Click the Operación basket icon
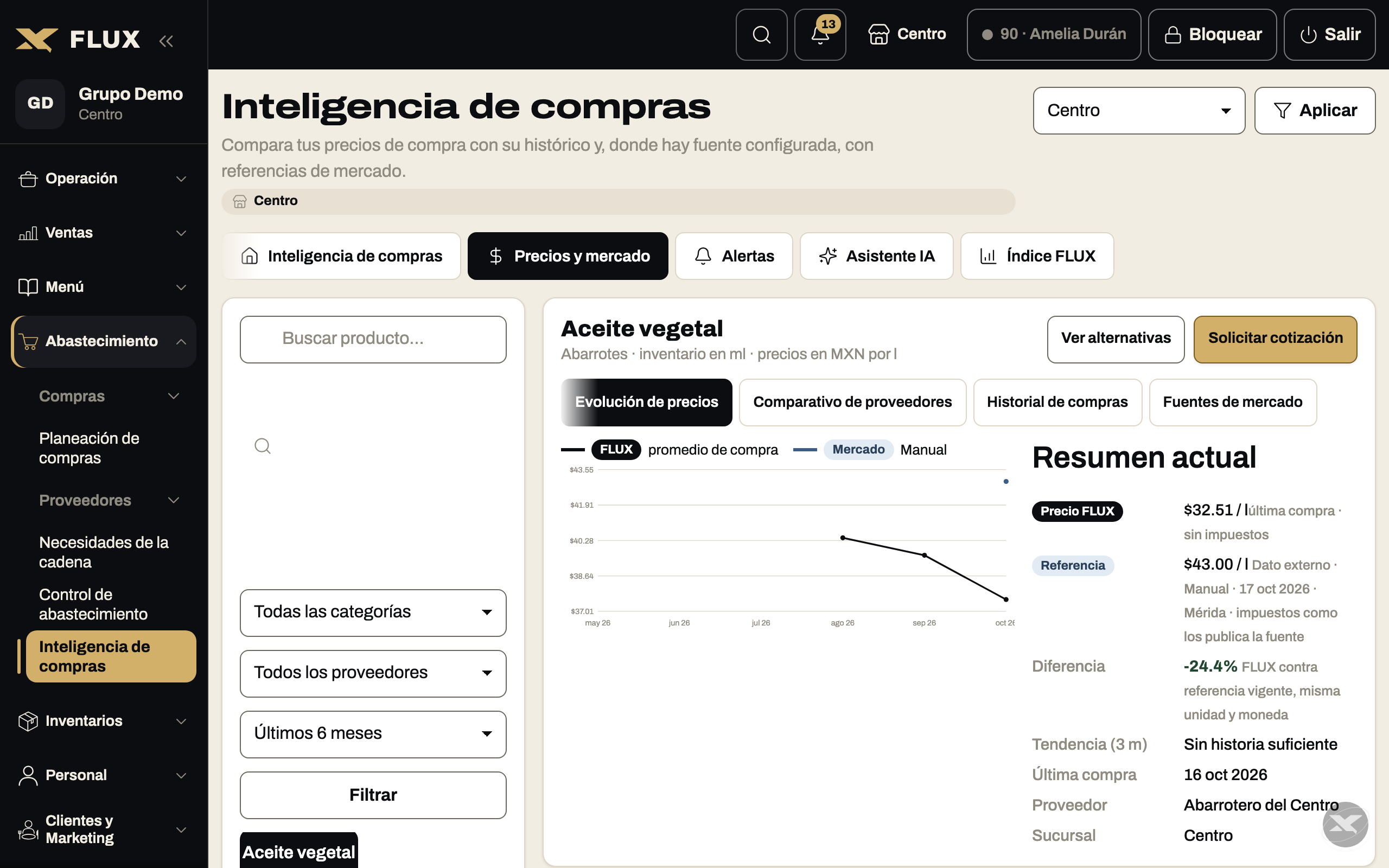The height and width of the screenshot is (868, 1389). tap(28, 179)
